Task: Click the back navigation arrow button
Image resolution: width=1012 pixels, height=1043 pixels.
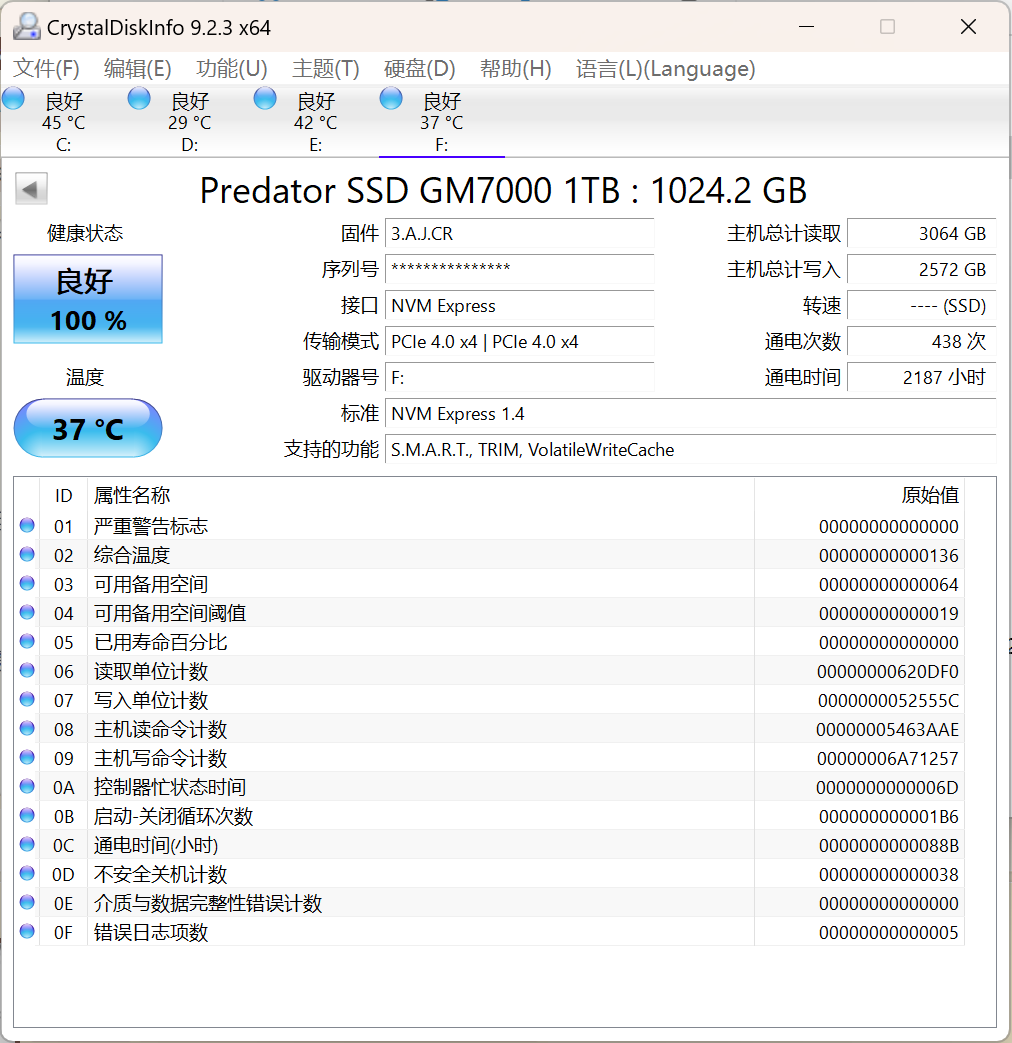Action: point(31,188)
